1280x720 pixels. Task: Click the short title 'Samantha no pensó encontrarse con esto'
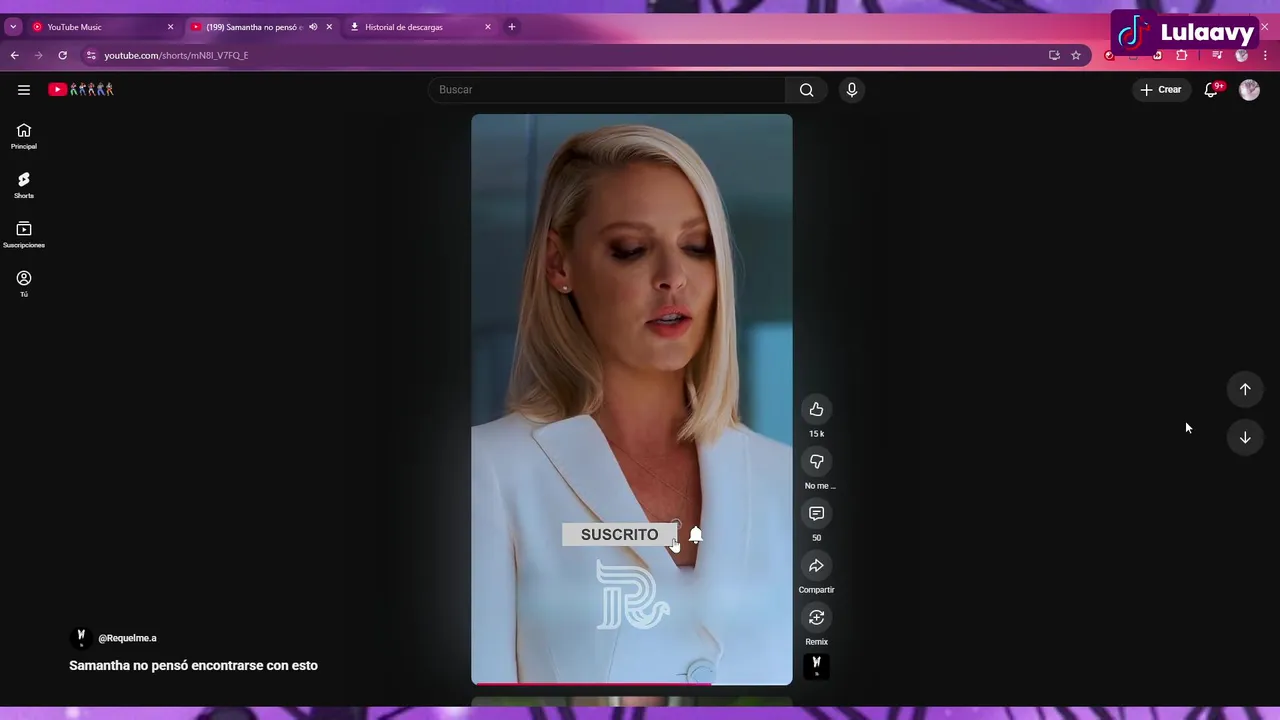tap(193, 665)
